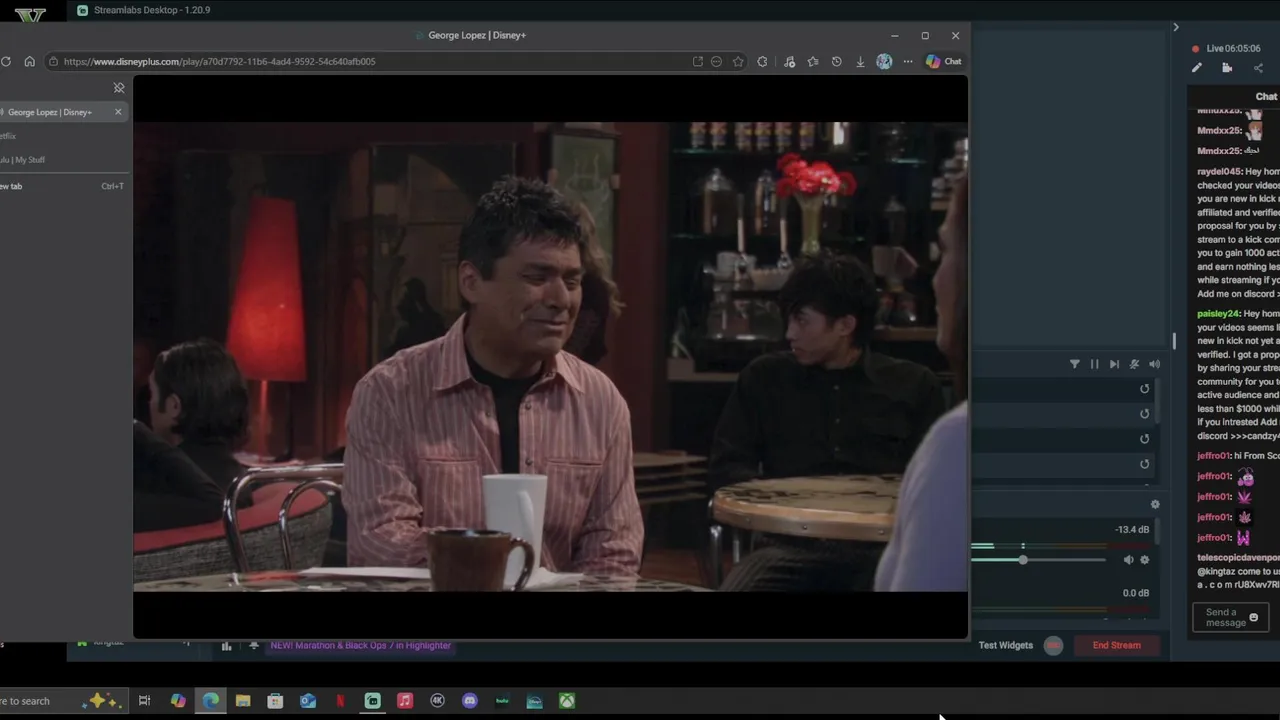Click the disneyplus.com address bar
This screenshot has width=1280, height=720.
pos(370,61)
